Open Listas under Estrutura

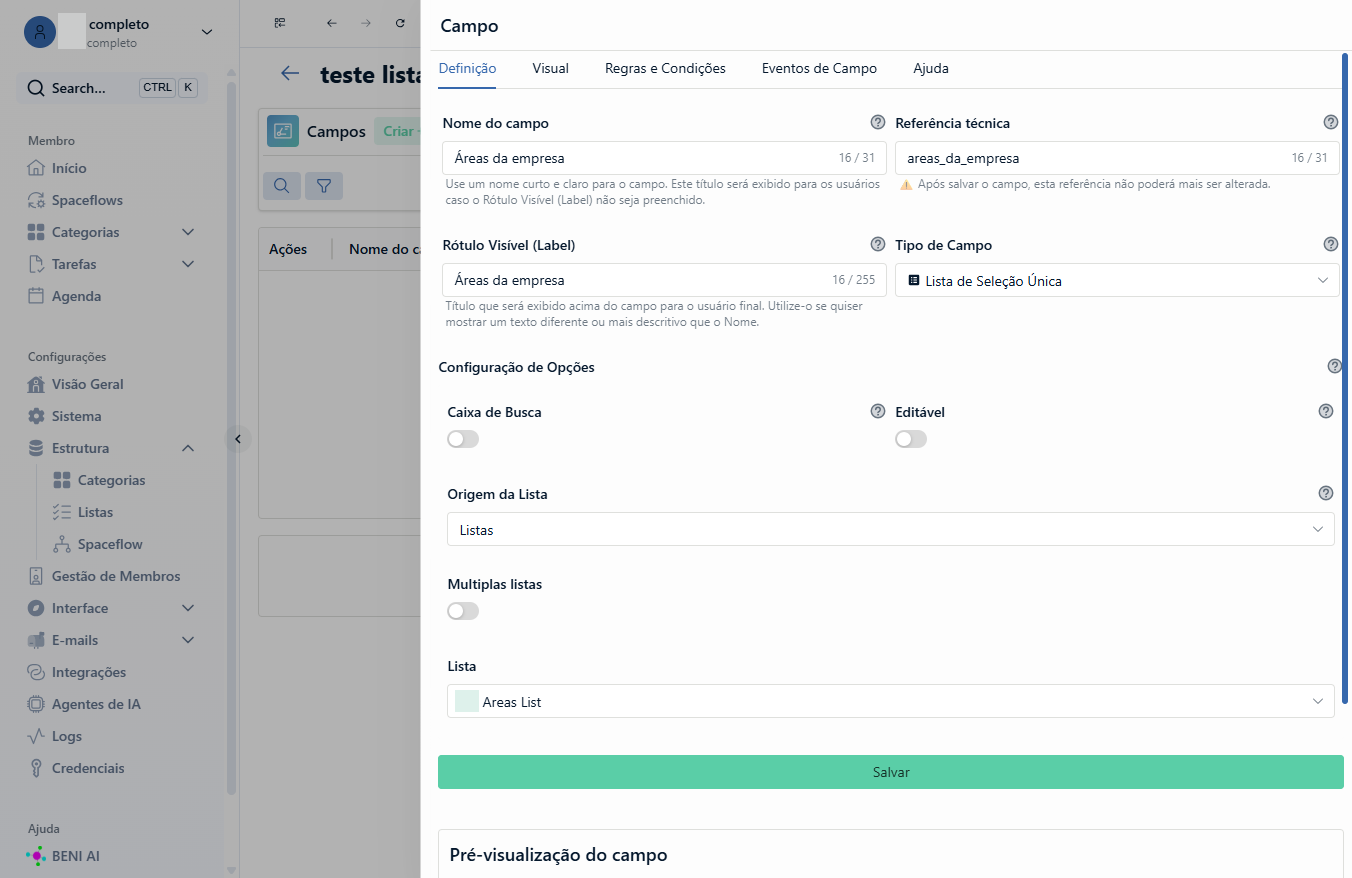[95, 512]
